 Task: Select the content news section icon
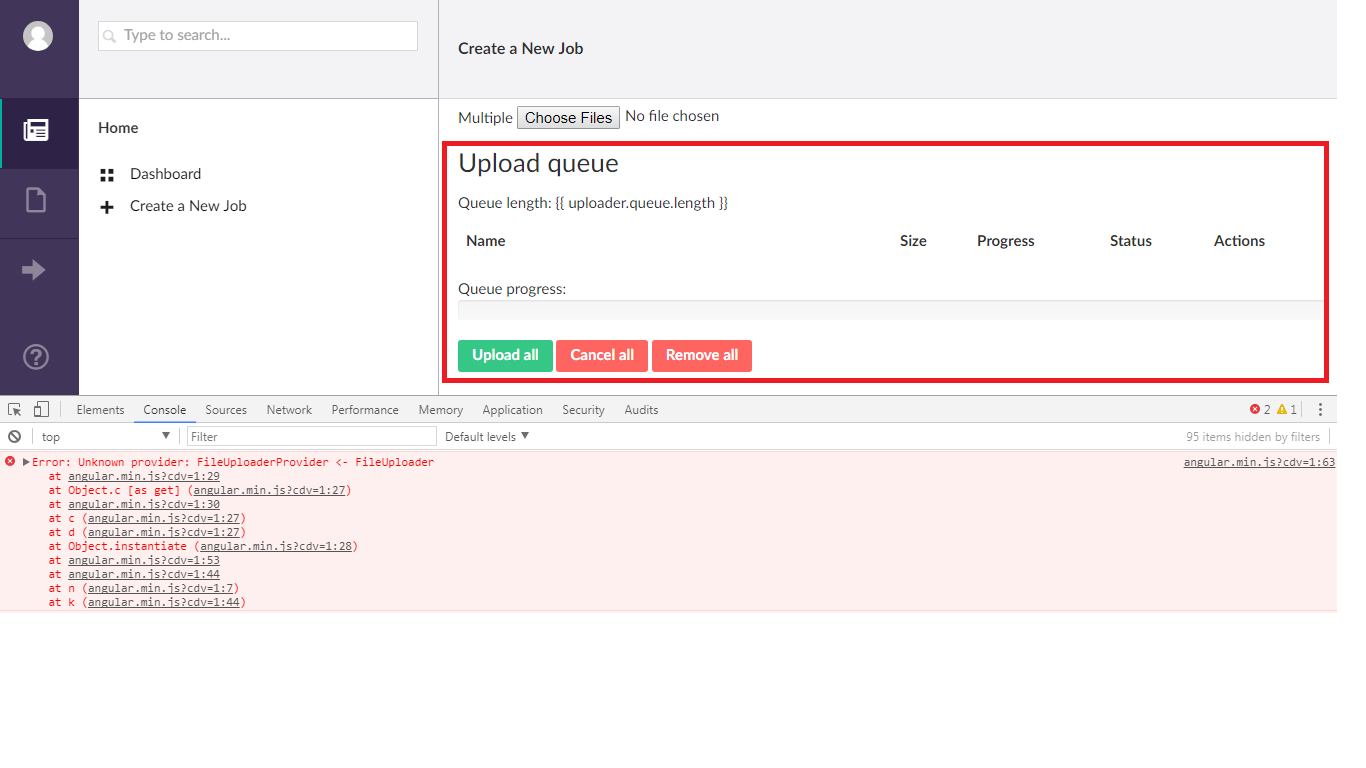[x=36, y=130]
